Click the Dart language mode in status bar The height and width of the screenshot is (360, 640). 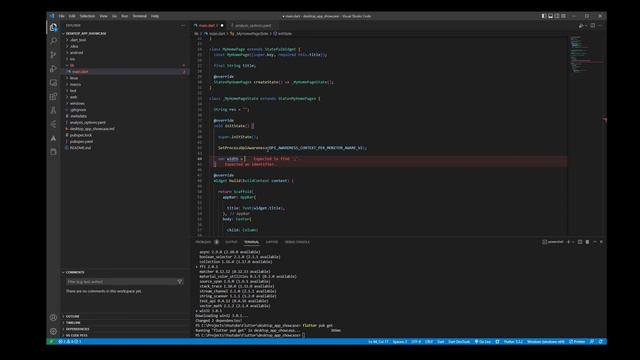point(441,342)
